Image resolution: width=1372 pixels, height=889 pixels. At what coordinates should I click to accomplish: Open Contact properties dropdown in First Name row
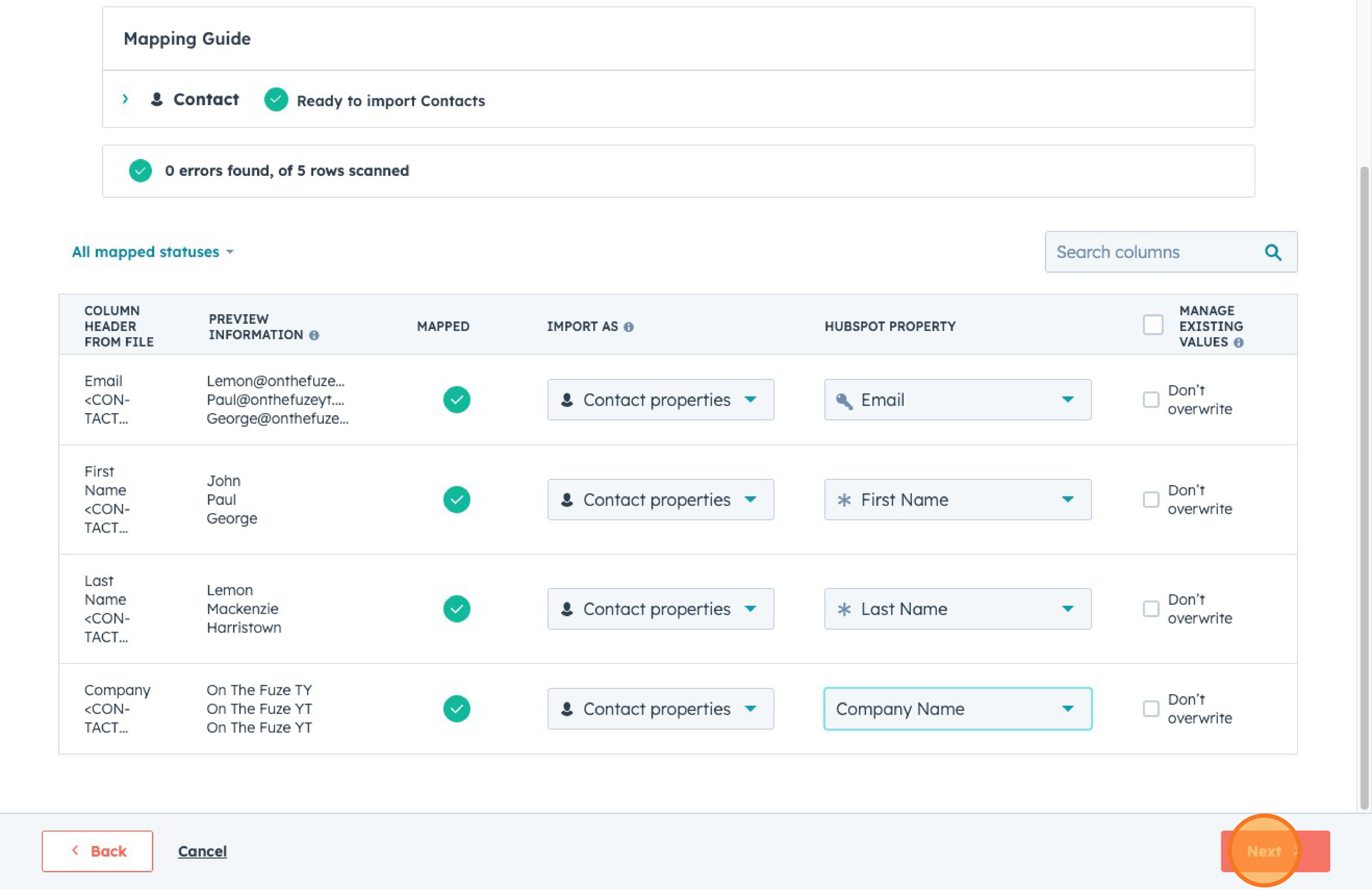(660, 499)
